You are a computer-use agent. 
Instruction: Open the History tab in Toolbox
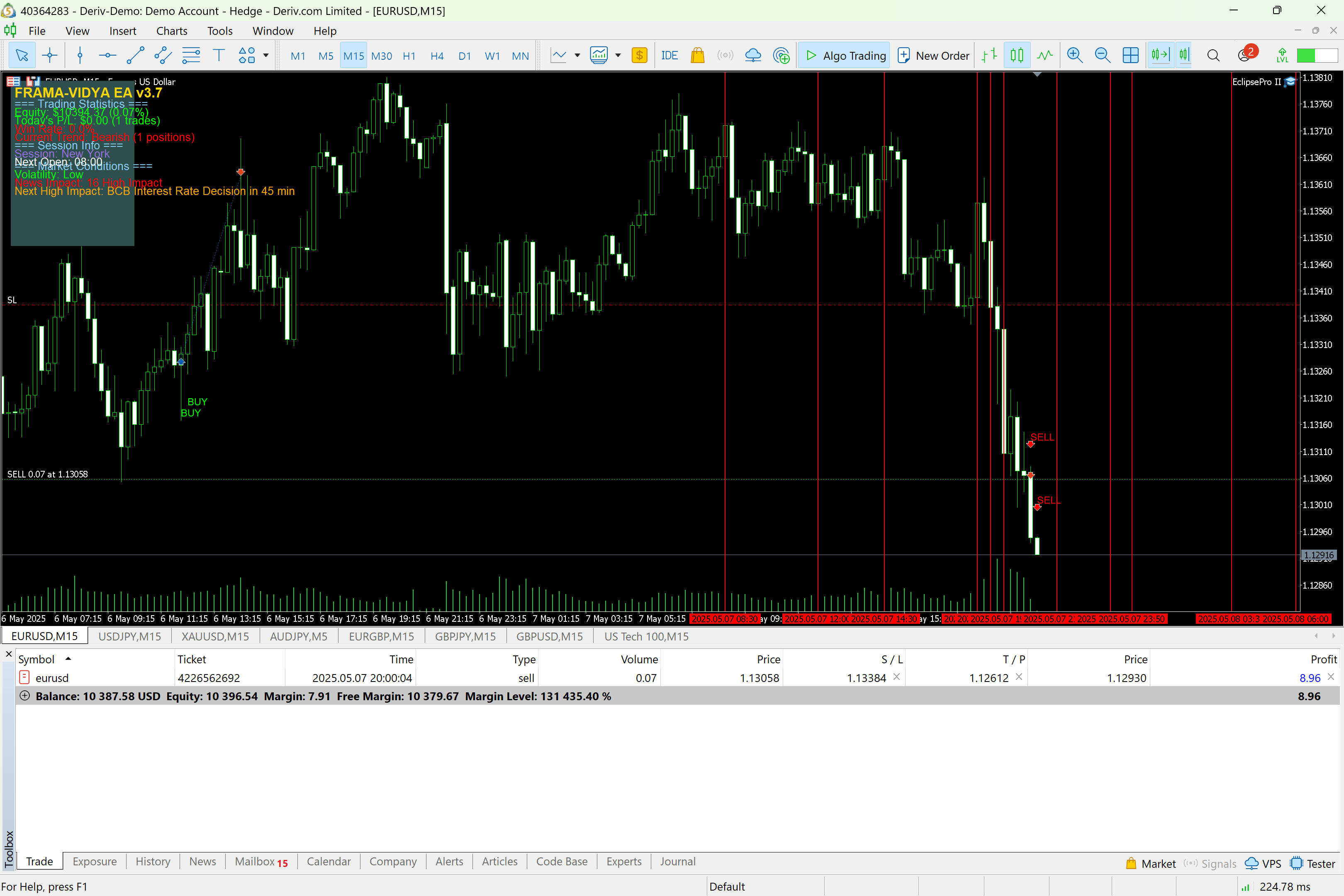click(x=153, y=861)
